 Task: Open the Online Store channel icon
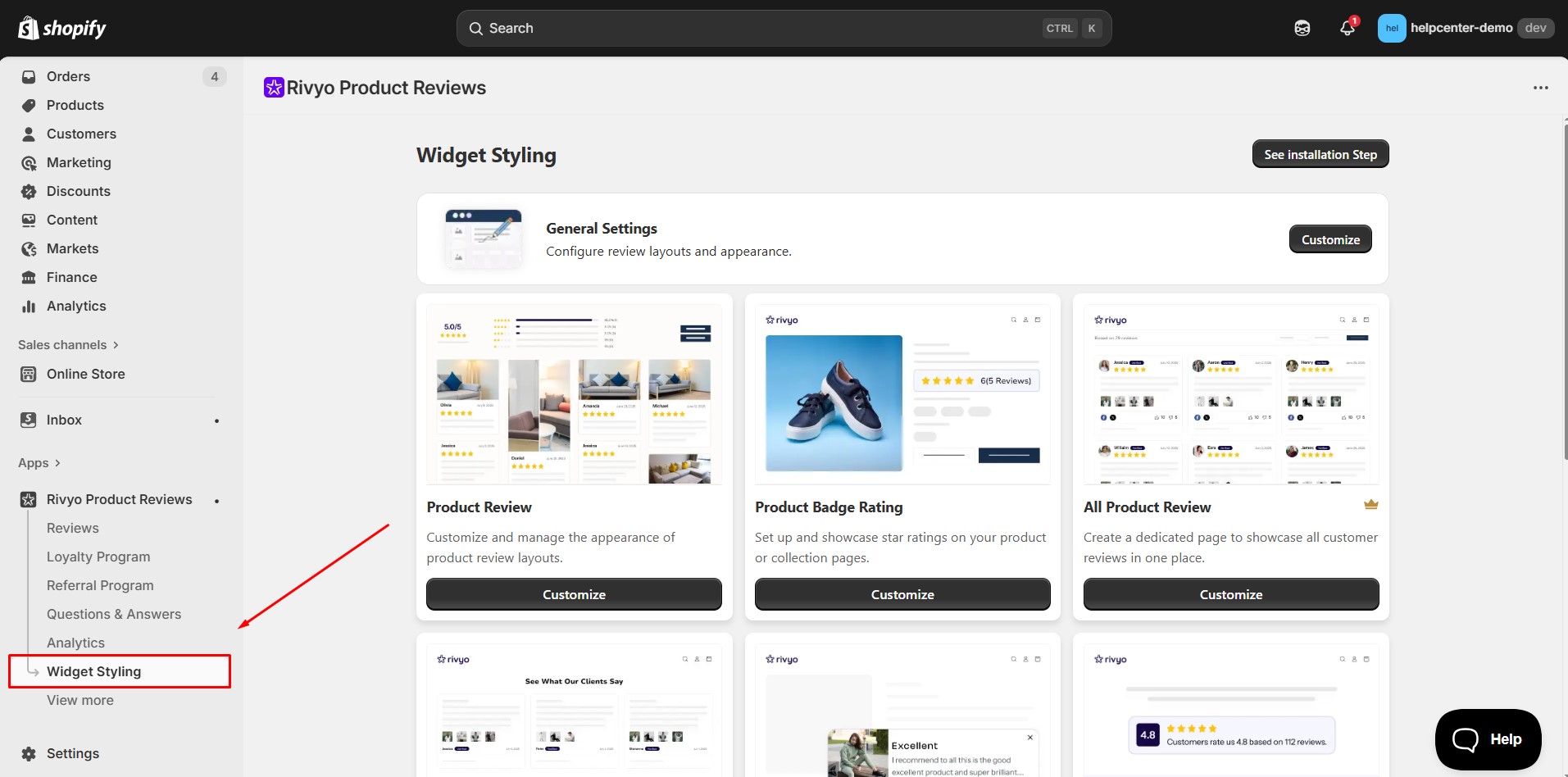(x=28, y=374)
